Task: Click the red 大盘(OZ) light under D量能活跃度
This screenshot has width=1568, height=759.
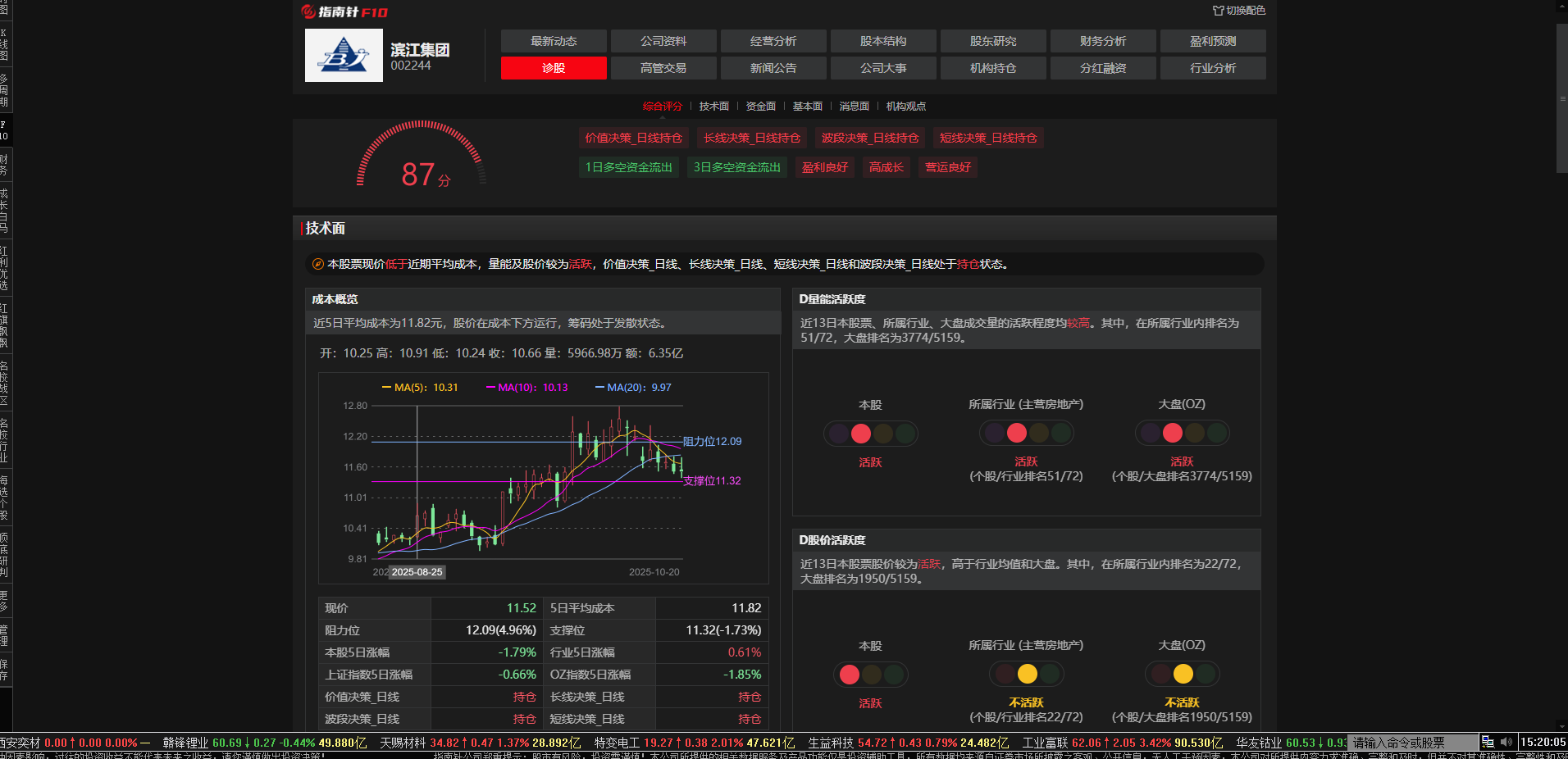Action: (x=1173, y=433)
